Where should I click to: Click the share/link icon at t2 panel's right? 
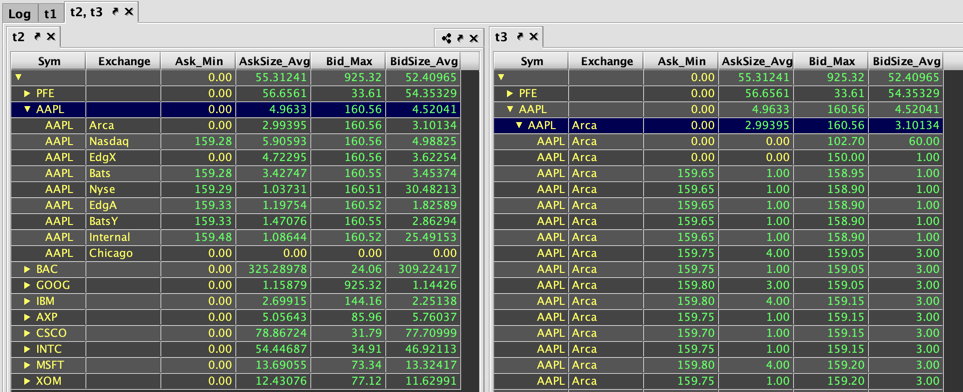click(x=446, y=39)
